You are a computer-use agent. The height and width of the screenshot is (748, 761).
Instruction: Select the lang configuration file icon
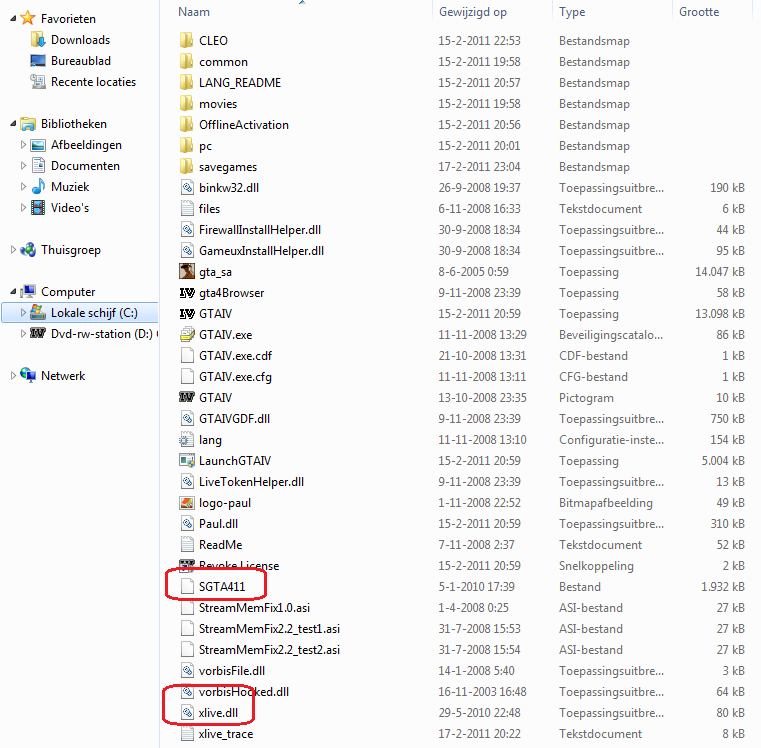(187, 439)
